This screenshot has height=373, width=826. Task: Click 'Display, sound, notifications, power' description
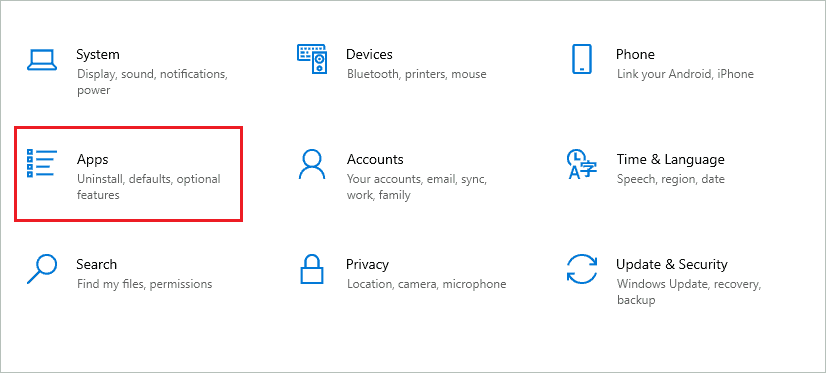coord(152,82)
